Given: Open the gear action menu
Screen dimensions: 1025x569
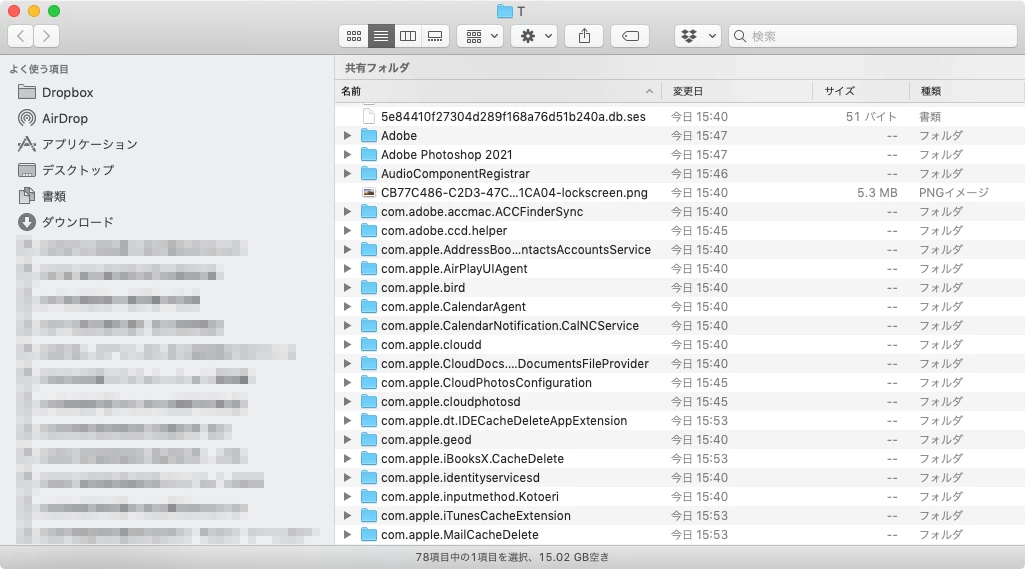Looking at the screenshot, I should coord(535,36).
